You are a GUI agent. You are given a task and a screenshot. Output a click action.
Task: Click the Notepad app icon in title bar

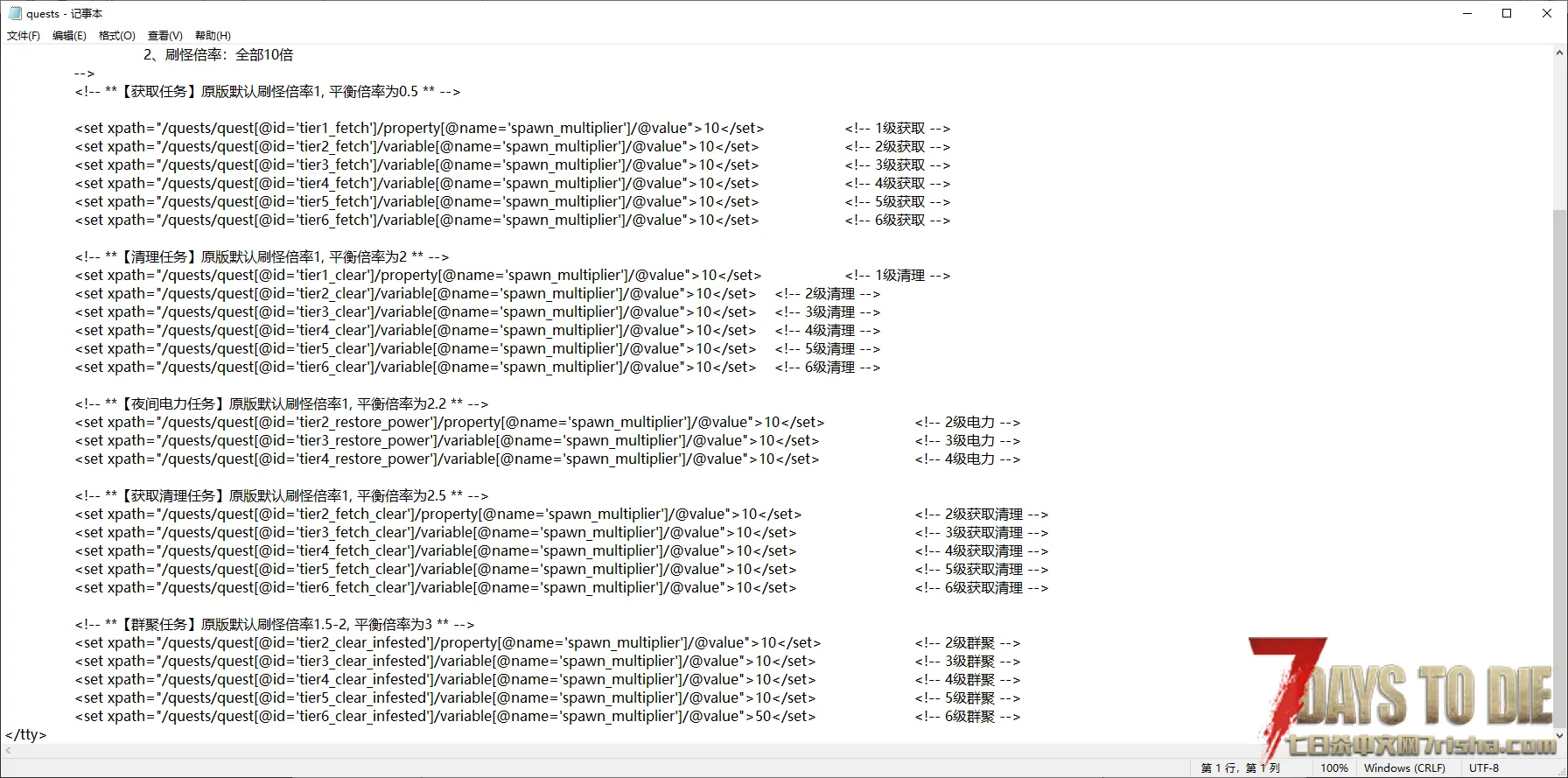pos(15,13)
